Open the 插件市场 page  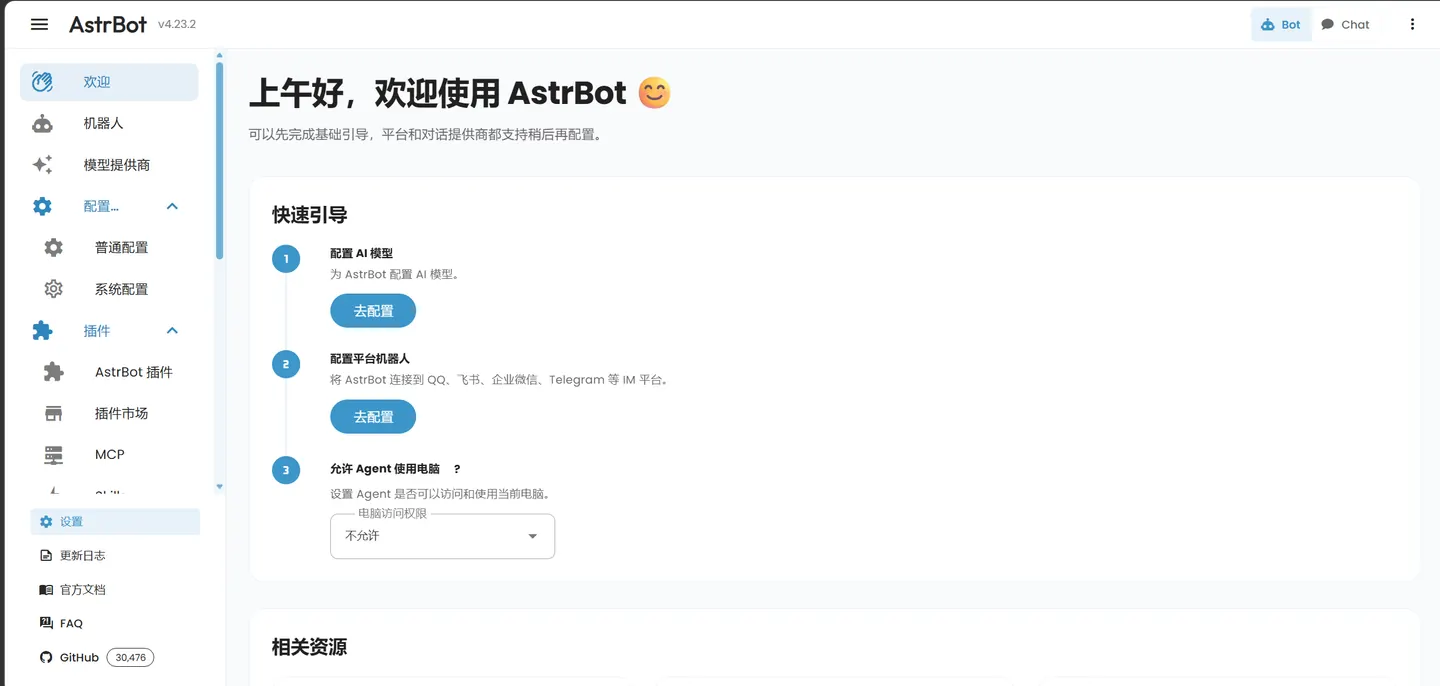point(109,413)
